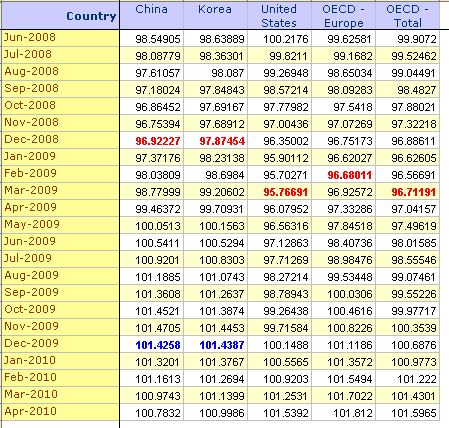Select red OECD Europe value 96.68011
Image resolution: width=449 pixels, height=428 pixels.
pos(350,175)
